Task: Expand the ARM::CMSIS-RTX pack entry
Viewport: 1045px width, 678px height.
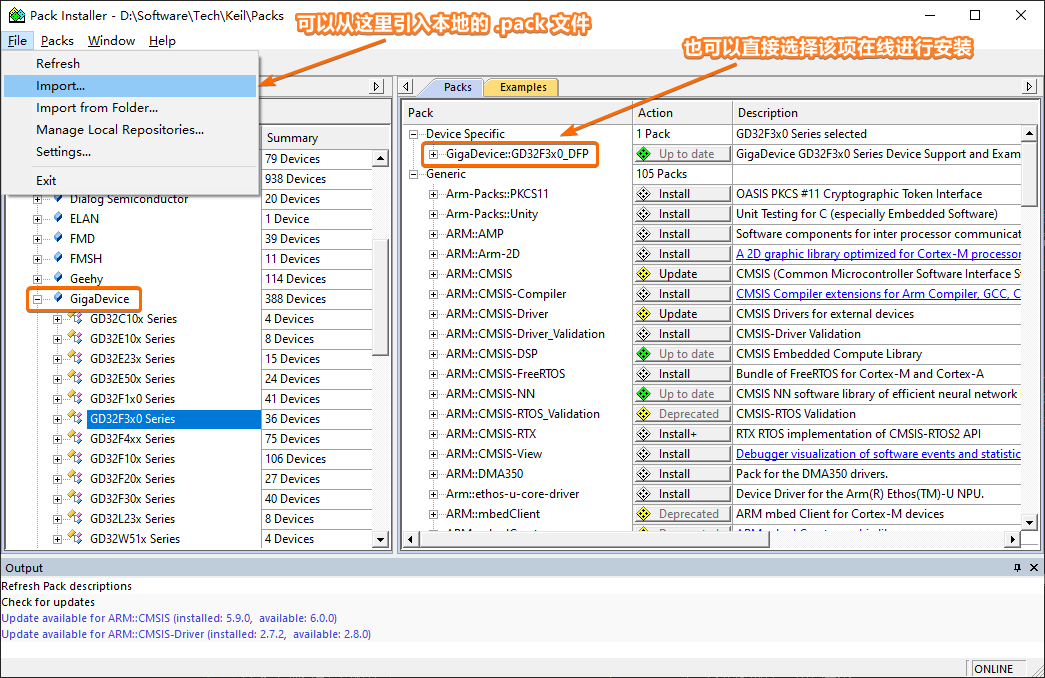Action: click(x=433, y=434)
